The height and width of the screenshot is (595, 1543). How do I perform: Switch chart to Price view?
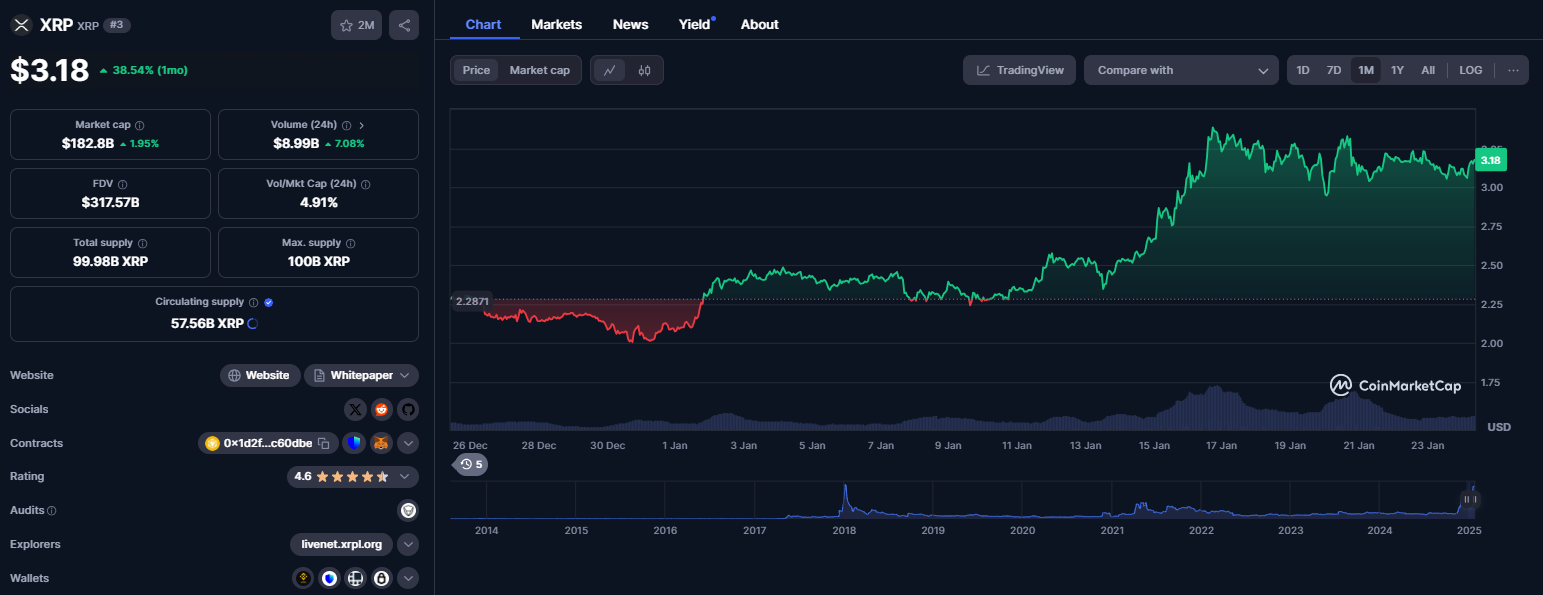pyautogui.click(x=476, y=70)
